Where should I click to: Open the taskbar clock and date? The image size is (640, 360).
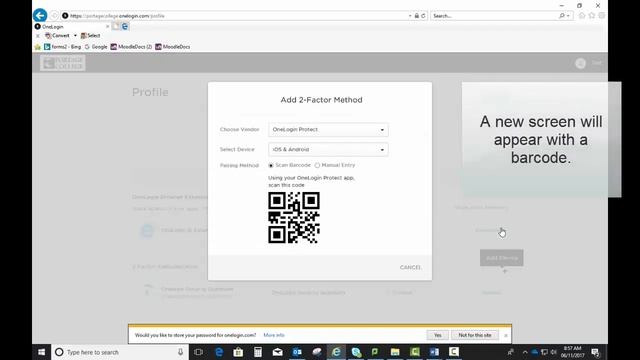pyautogui.click(x=572, y=352)
